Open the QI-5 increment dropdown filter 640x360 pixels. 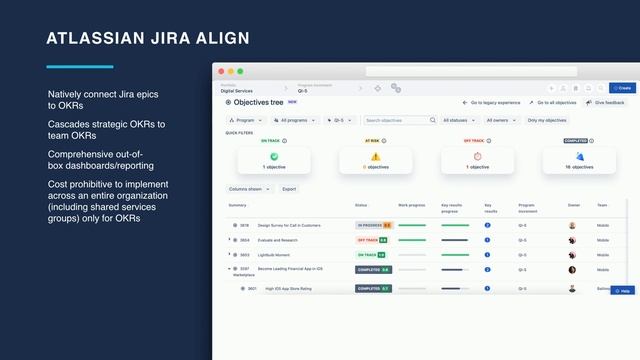[x=340, y=120]
